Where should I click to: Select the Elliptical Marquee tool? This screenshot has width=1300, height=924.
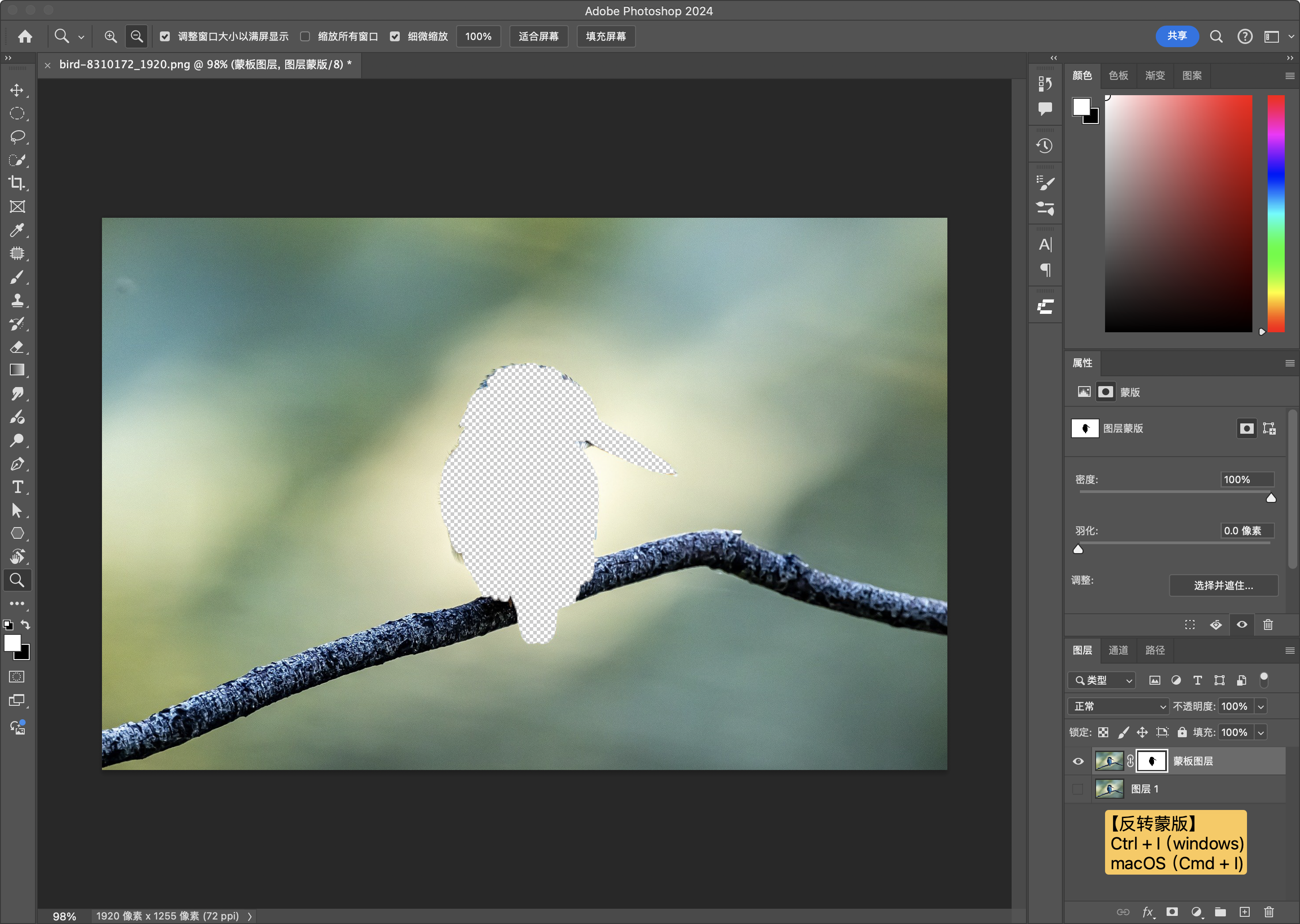click(17, 113)
